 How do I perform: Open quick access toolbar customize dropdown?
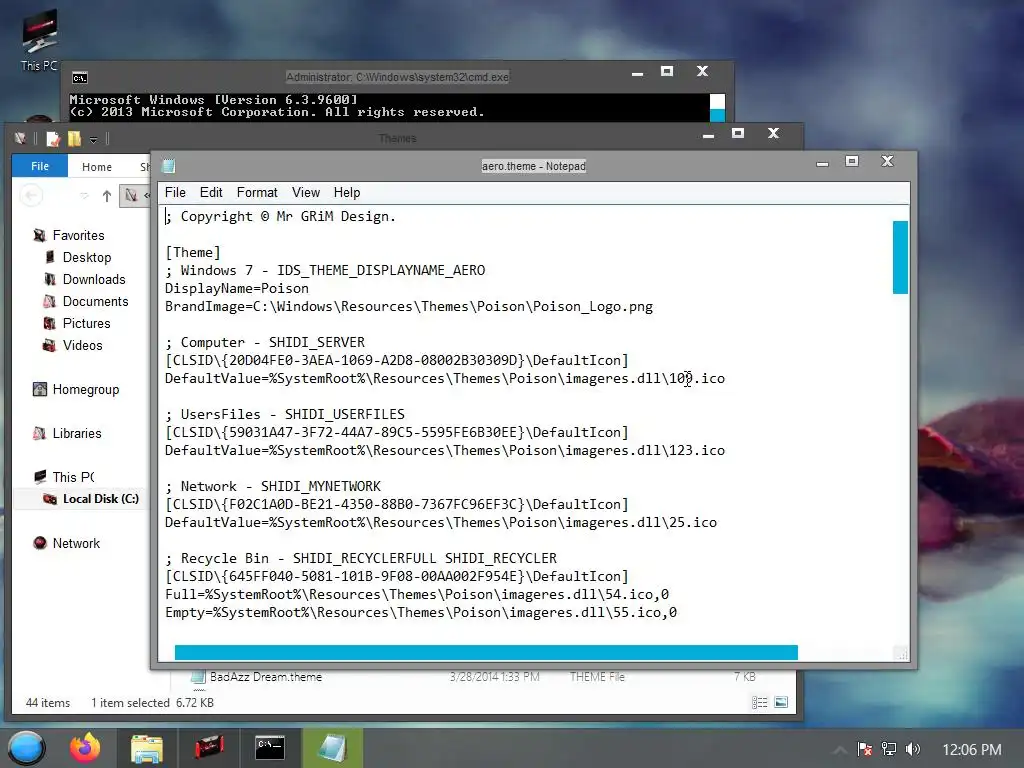[x=93, y=140]
